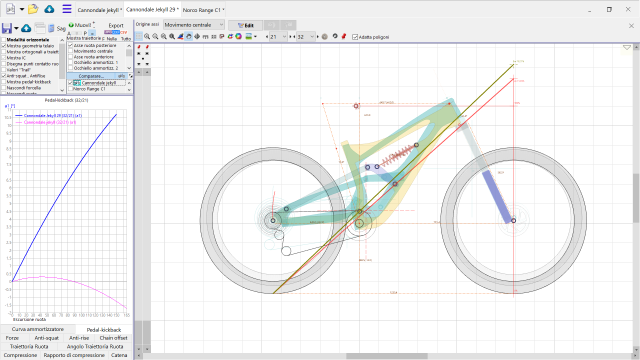This screenshot has height=360, width=640.
Task: Toggle Asse ruota posteriore checkbox
Action: pyautogui.click(x=71, y=46)
